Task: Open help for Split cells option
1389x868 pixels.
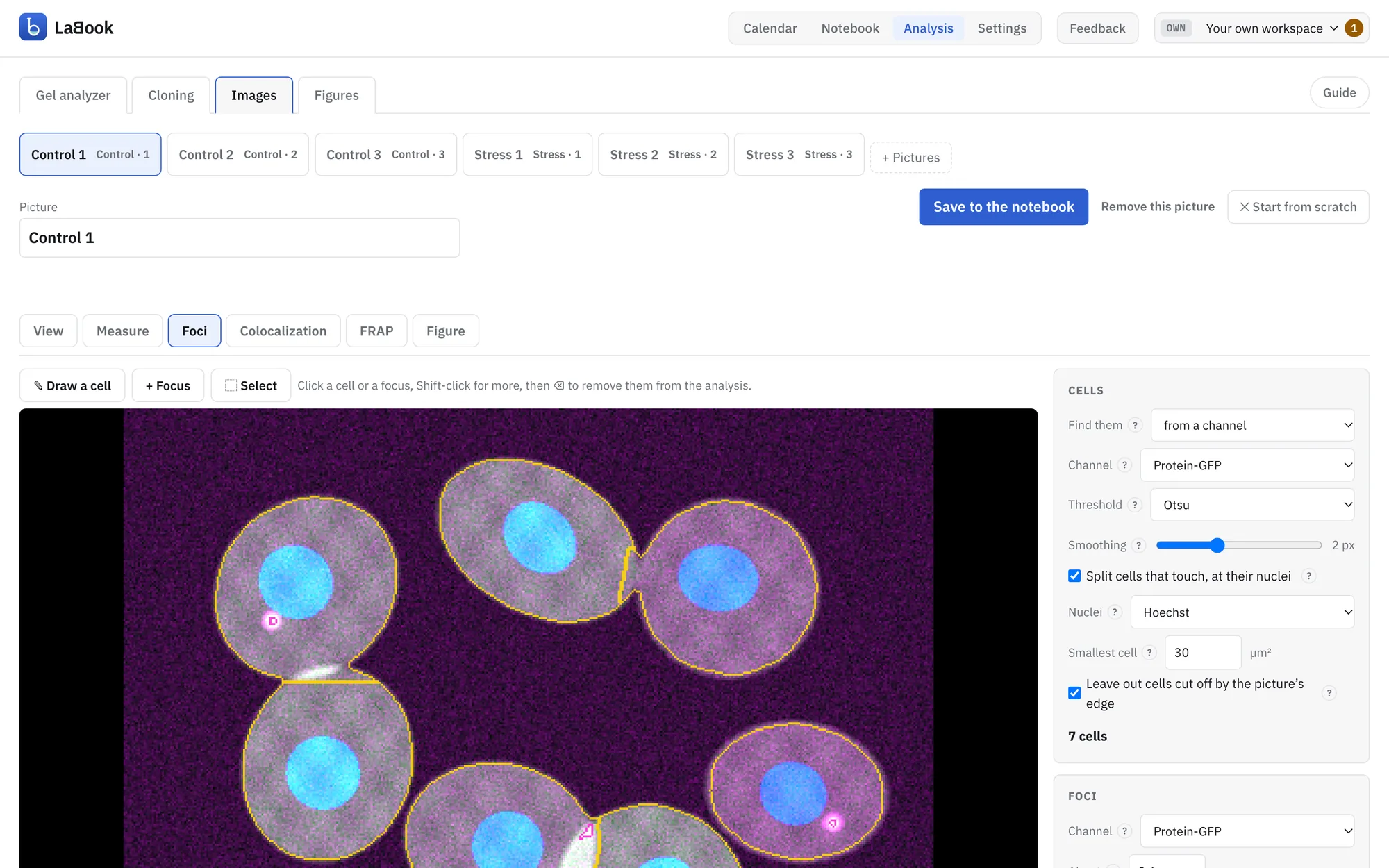Action: pos(1308,576)
